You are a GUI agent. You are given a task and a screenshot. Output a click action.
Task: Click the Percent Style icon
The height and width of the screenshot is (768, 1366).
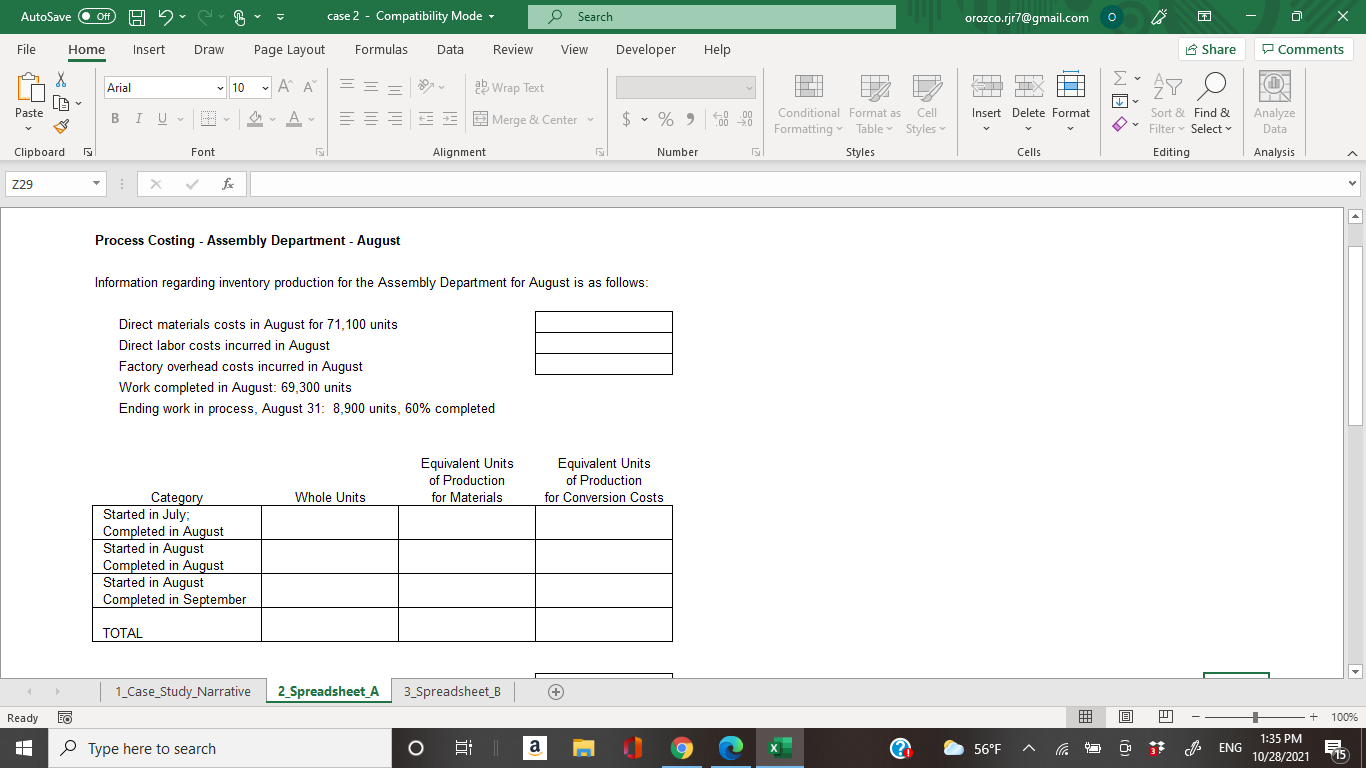(x=664, y=120)
